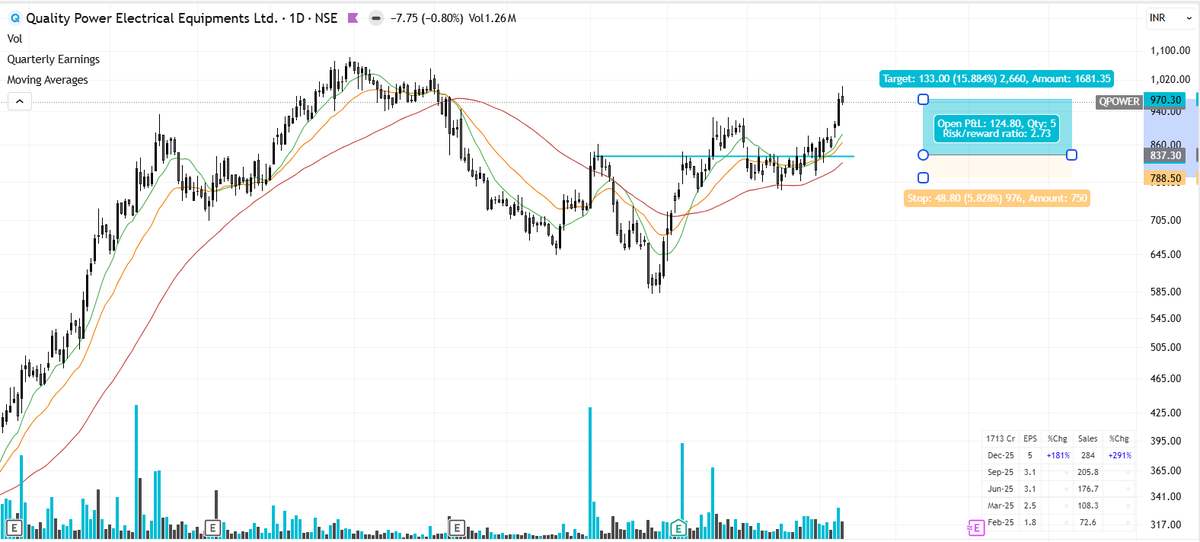
Task: Click the bottom stop-loss square handle
Action: point(923,178)
